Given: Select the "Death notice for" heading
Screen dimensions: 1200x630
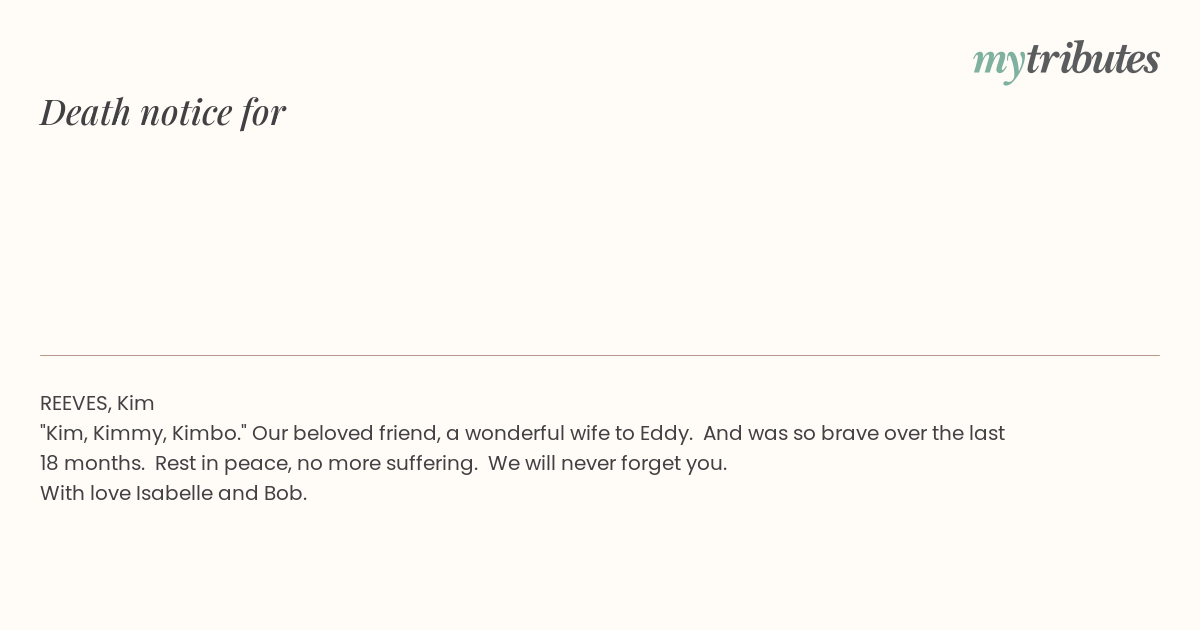Looking at the screenshot, I should (x=163, y=112).
